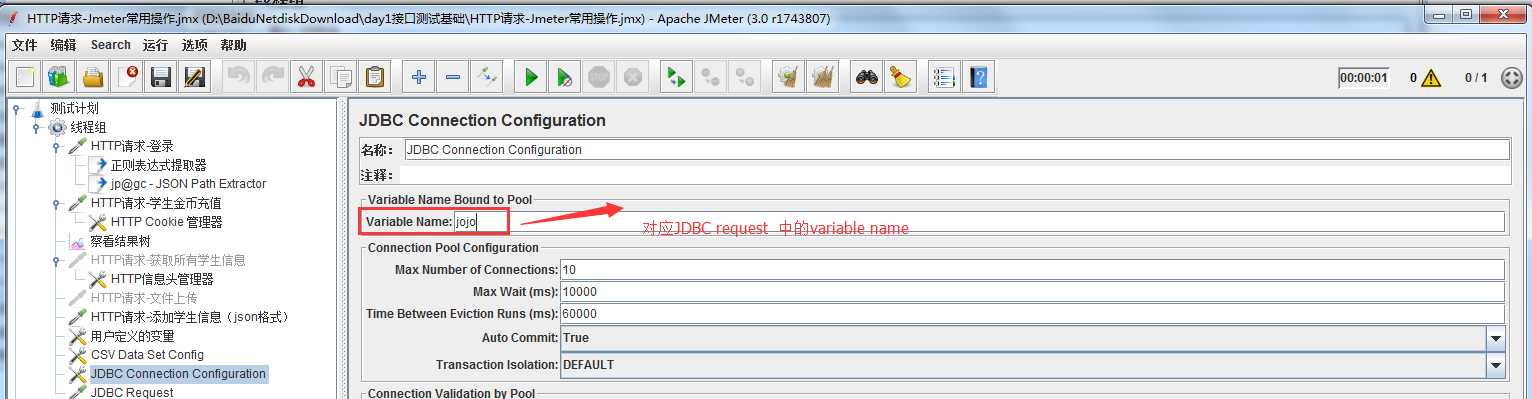Open the Templates icon in toolbar

59,77
